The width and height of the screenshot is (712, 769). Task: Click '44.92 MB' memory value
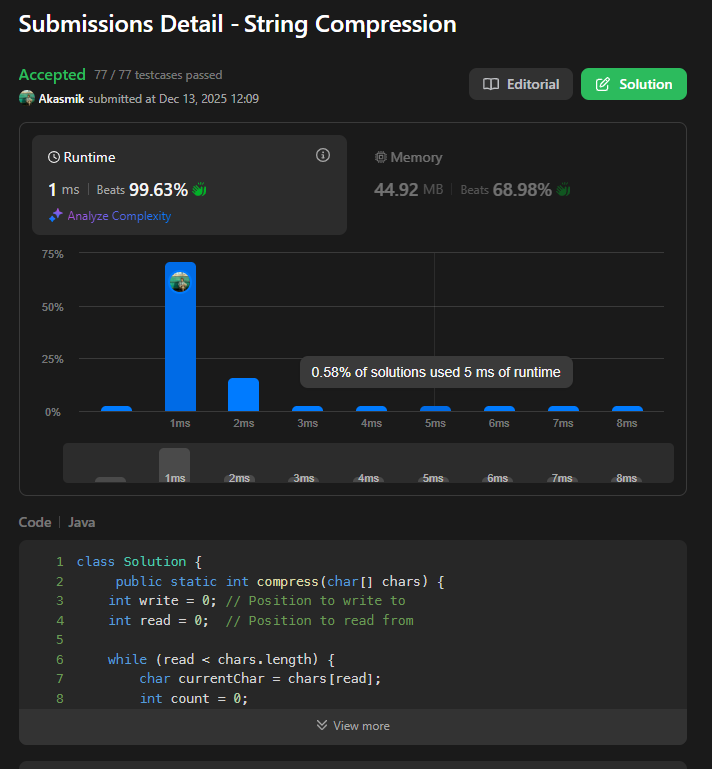pos(408,190)
